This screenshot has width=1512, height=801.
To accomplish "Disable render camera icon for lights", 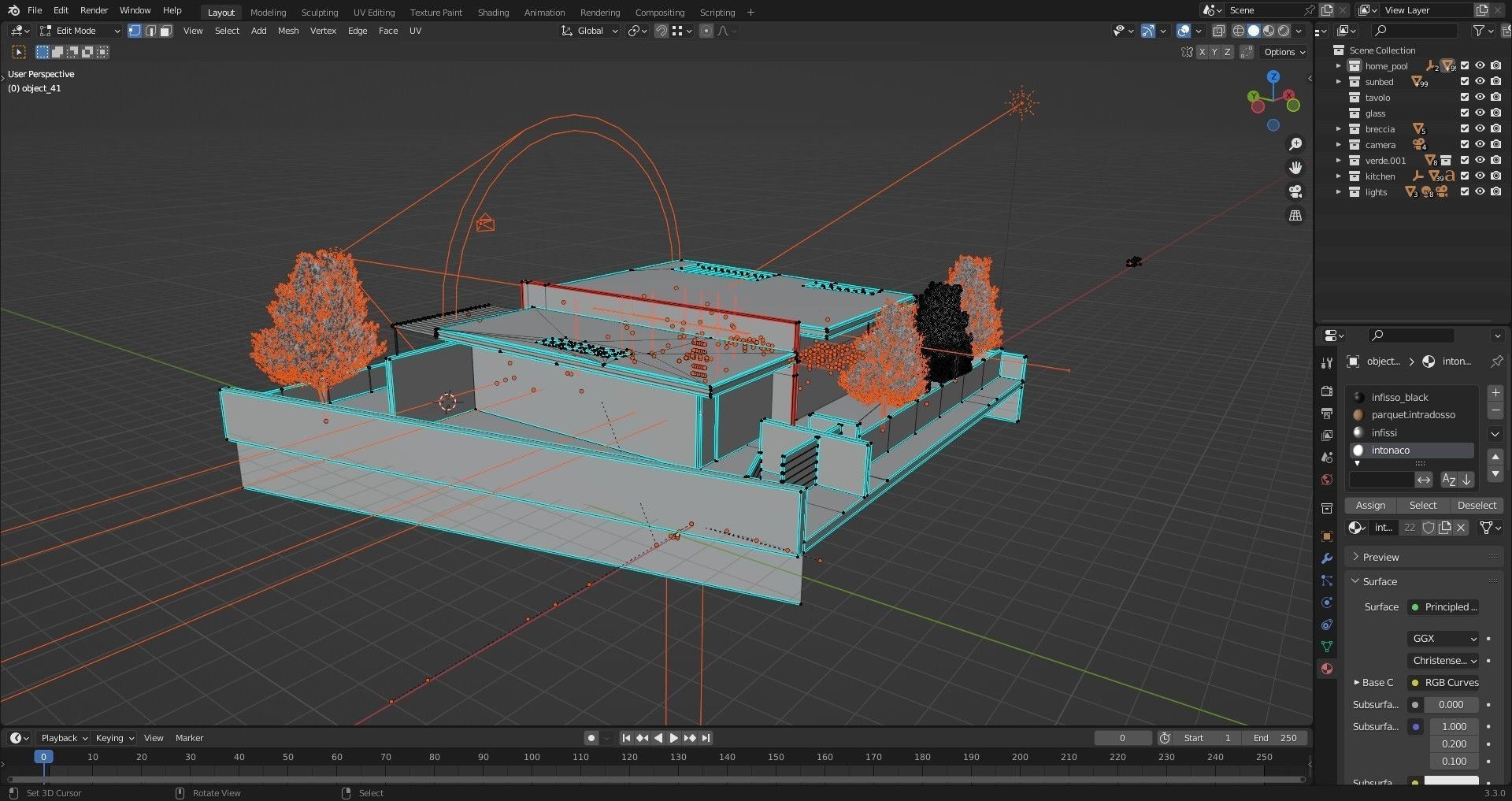I will [1495, 191].
